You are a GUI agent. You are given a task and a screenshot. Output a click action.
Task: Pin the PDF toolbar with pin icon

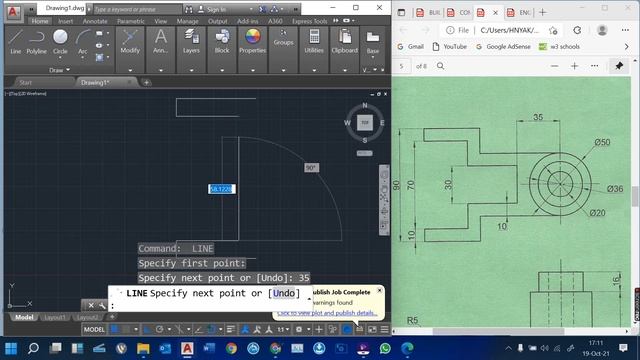coord(619,66)
